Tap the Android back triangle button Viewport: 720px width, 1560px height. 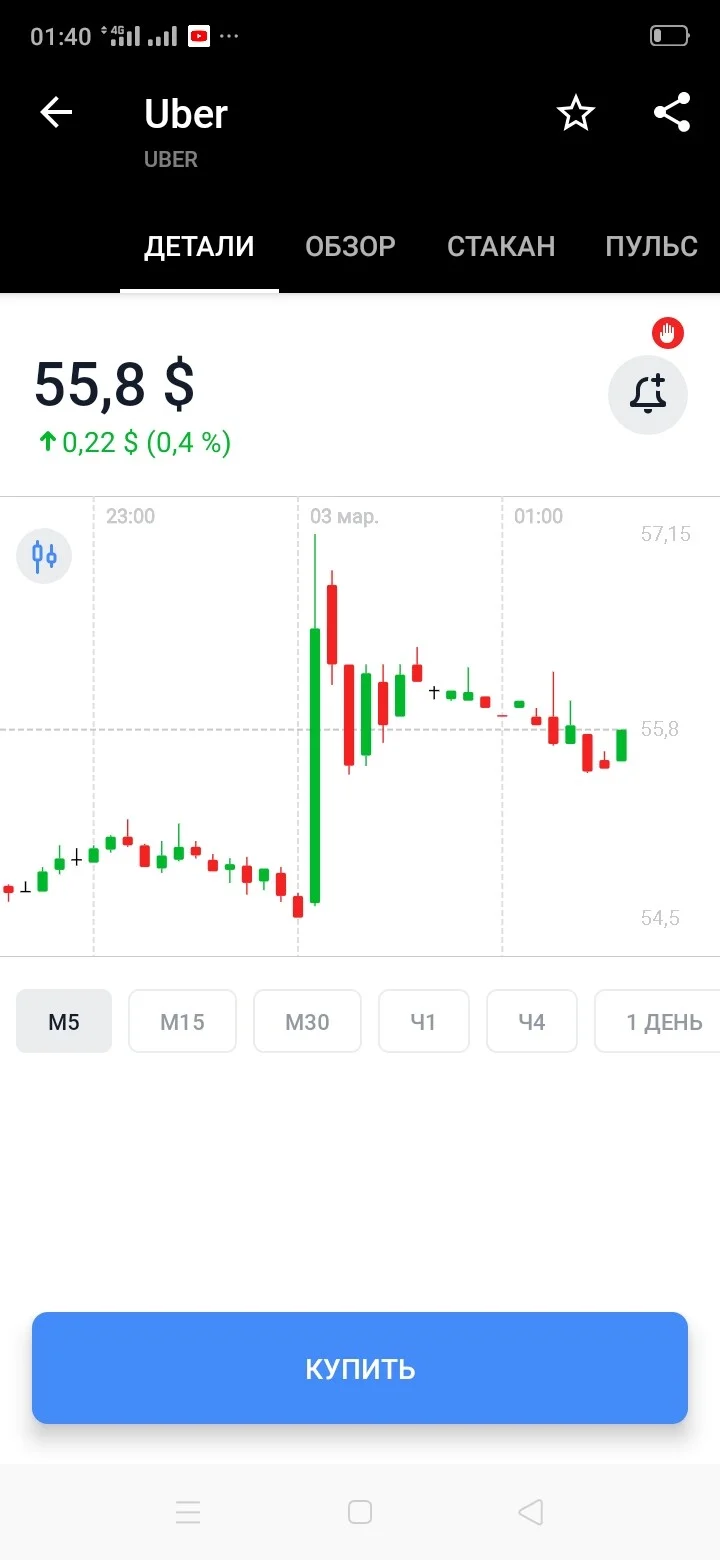point(531,1512)
